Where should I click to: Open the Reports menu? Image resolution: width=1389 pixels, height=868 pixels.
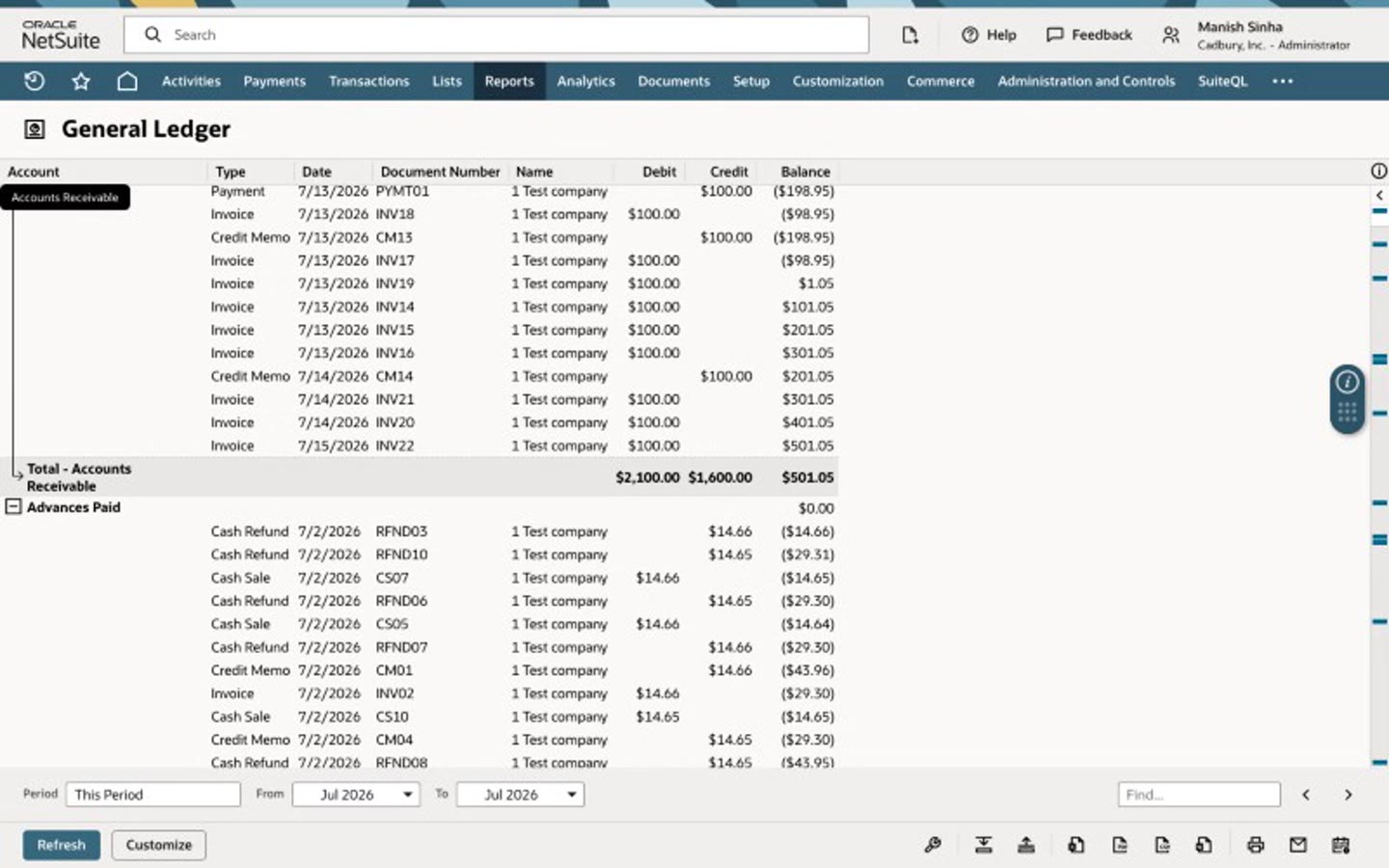pyautogui.click(x=509, y=81)
